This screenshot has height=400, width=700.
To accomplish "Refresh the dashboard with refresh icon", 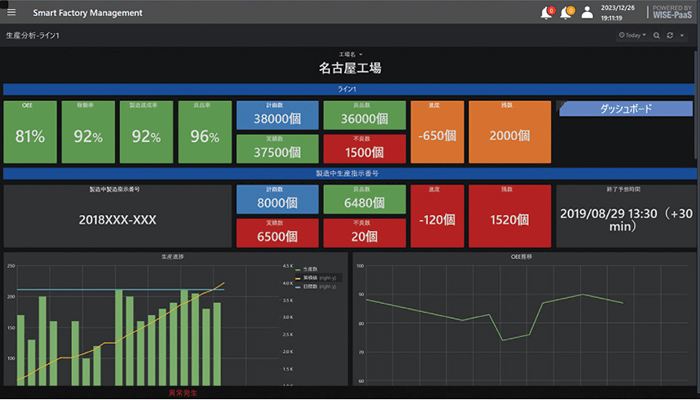I will [670, 36].
